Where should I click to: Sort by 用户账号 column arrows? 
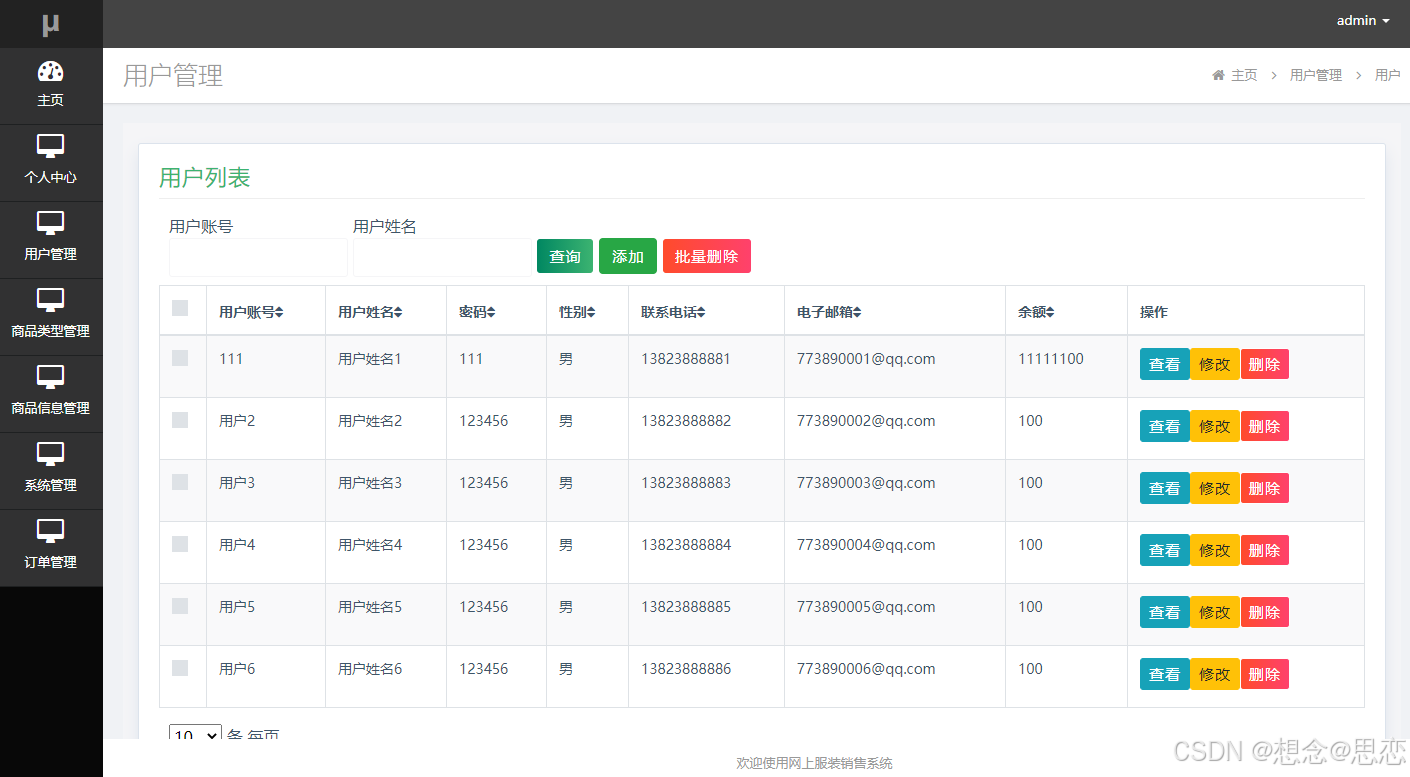(279, 312)
